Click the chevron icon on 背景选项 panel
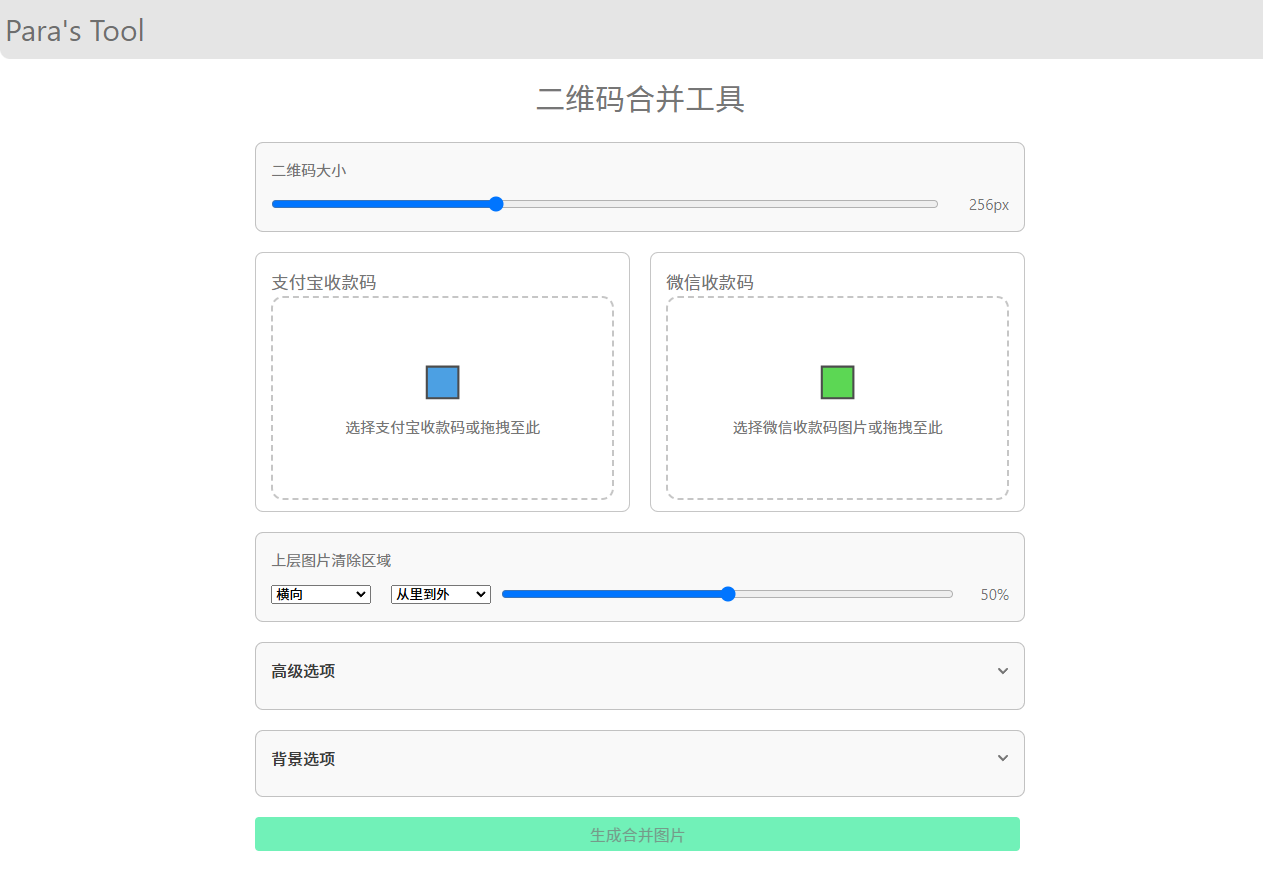The width and height of the screenshot is (1263, 890). click(1002, 758)
